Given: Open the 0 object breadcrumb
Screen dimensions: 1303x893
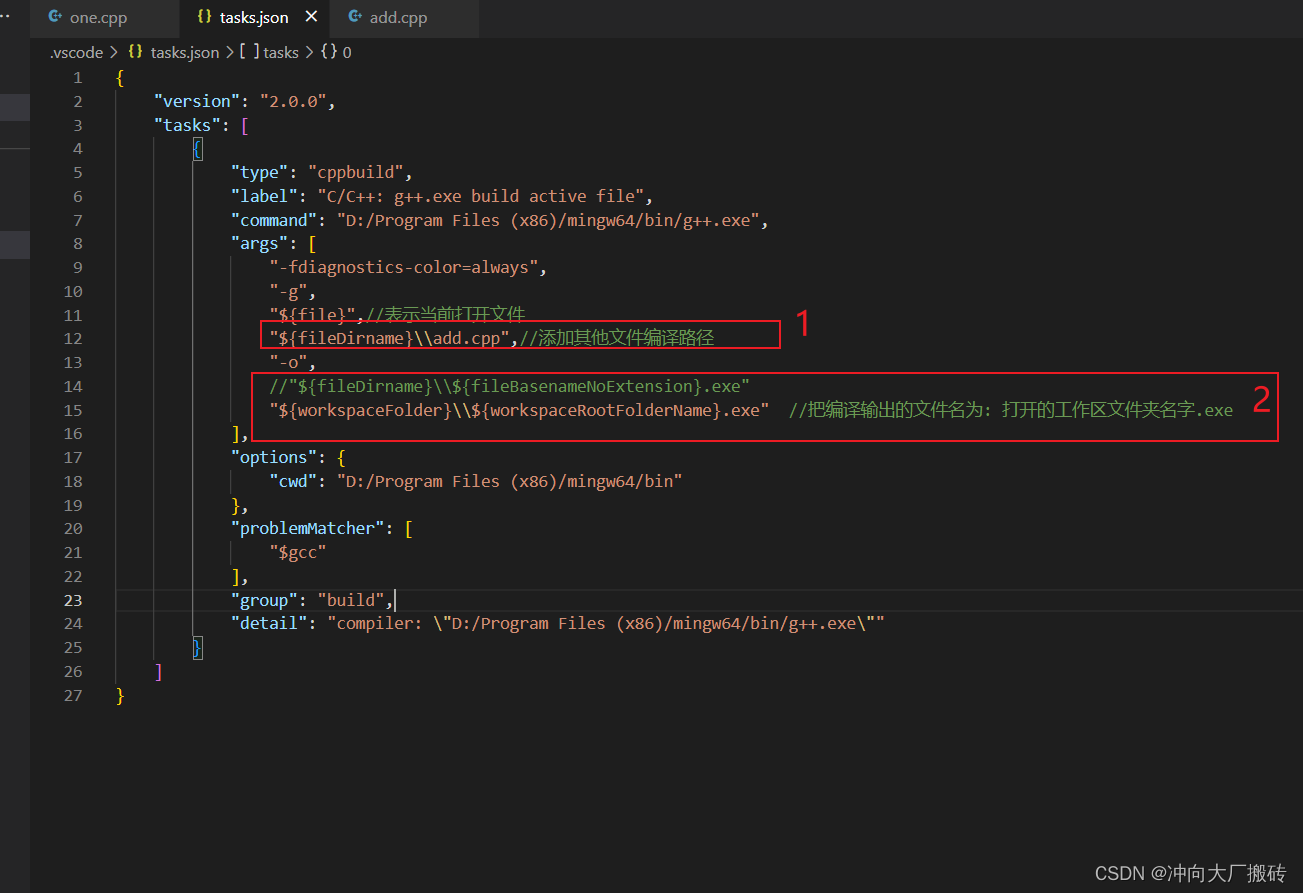Looking at the screenshot, I should click(x=336, y=52).
